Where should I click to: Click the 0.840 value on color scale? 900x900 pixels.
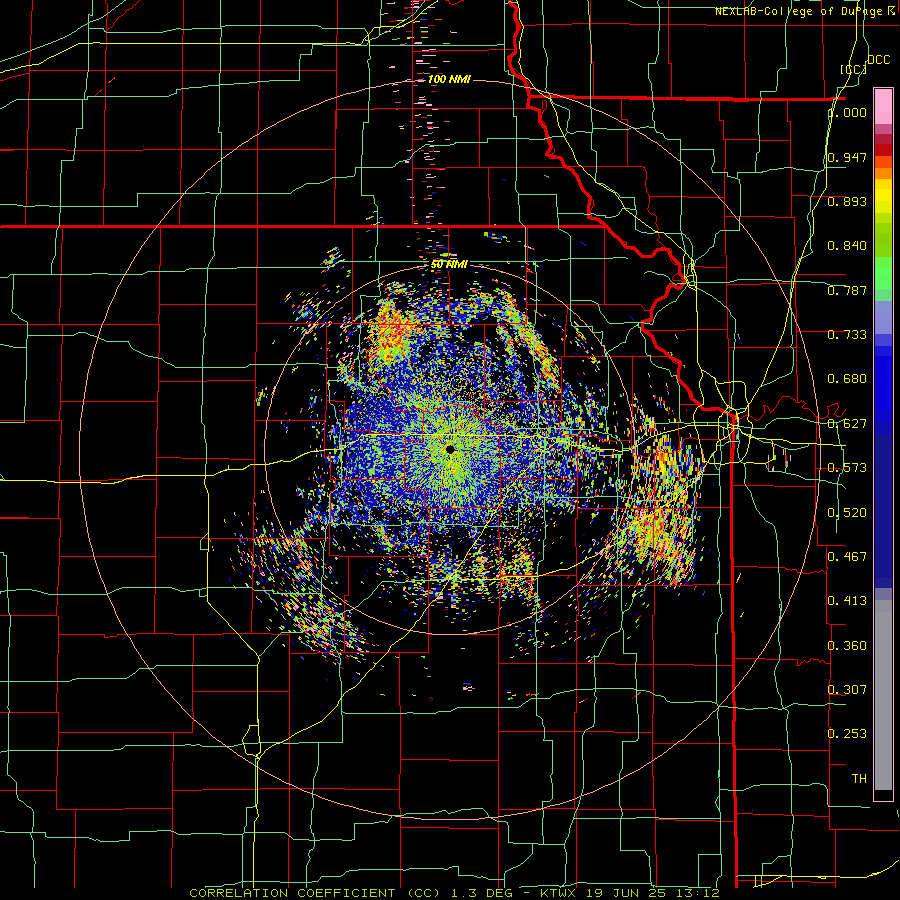(x=847, y=246)
